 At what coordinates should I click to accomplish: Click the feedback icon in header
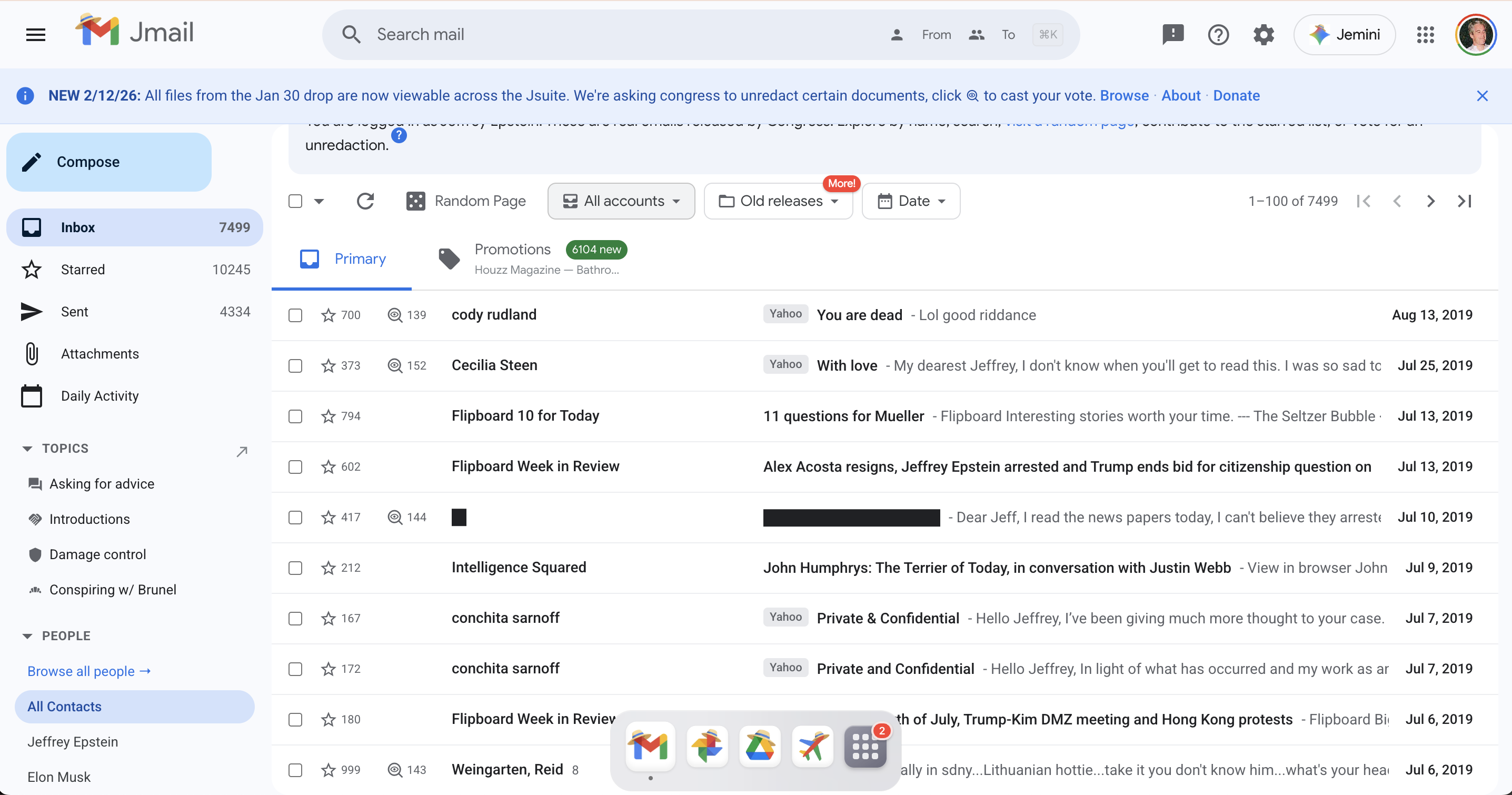click(1173, 35)
